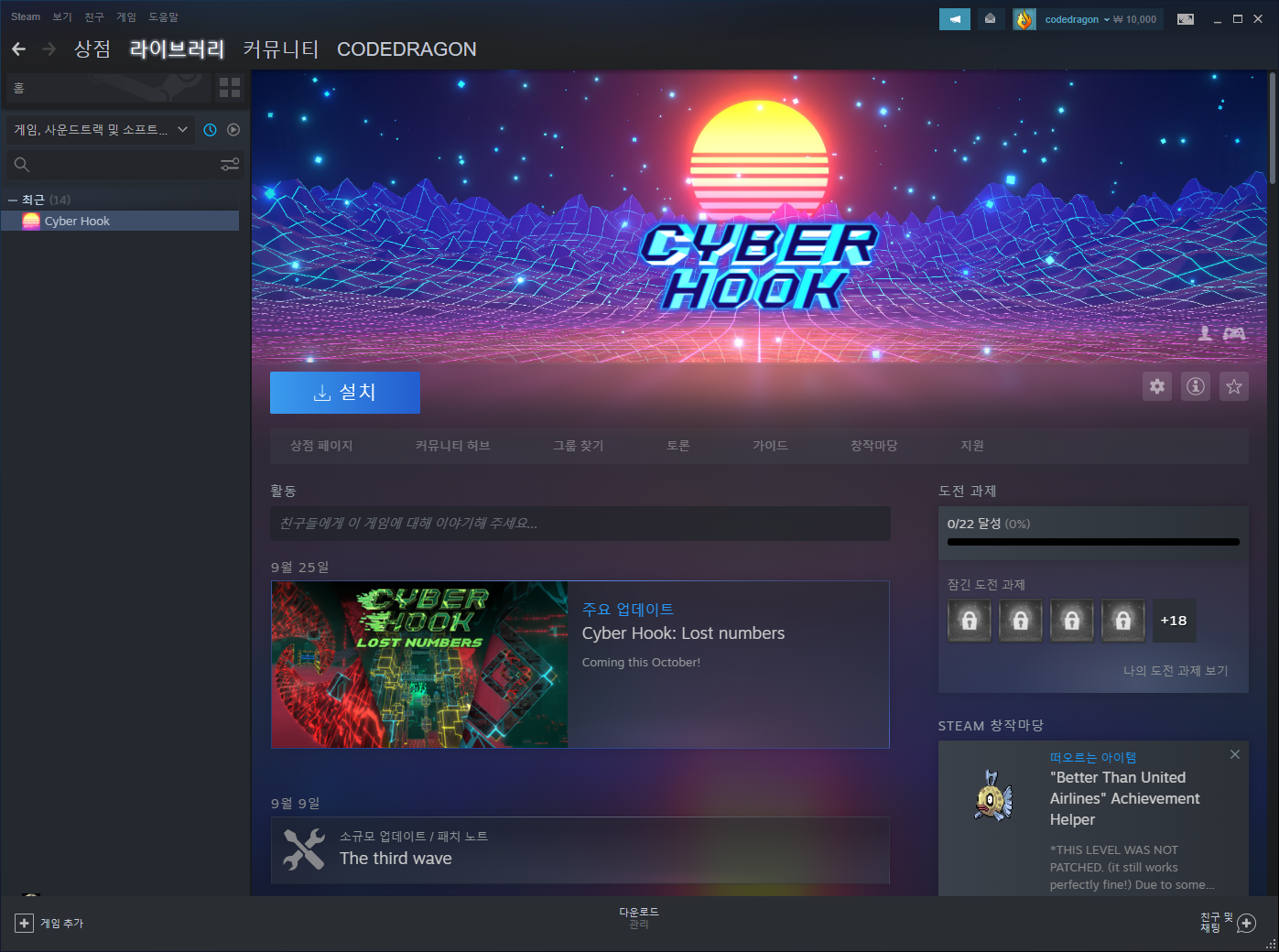The height and width of the screenshot is (952, 1279).
Task: Click the 홈 home button
Action: click(x=107, y=88)
